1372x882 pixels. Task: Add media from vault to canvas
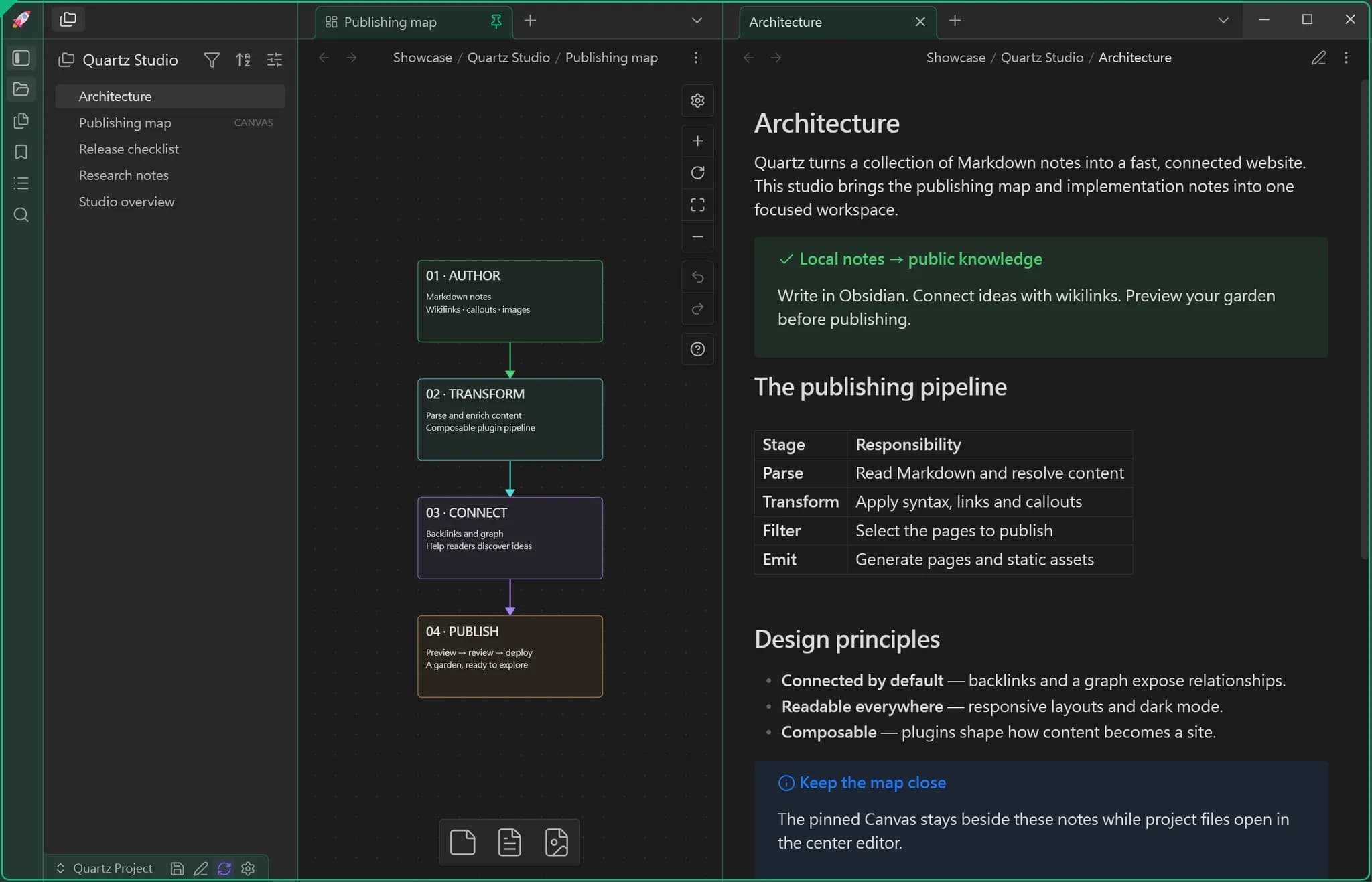(557, 842)
